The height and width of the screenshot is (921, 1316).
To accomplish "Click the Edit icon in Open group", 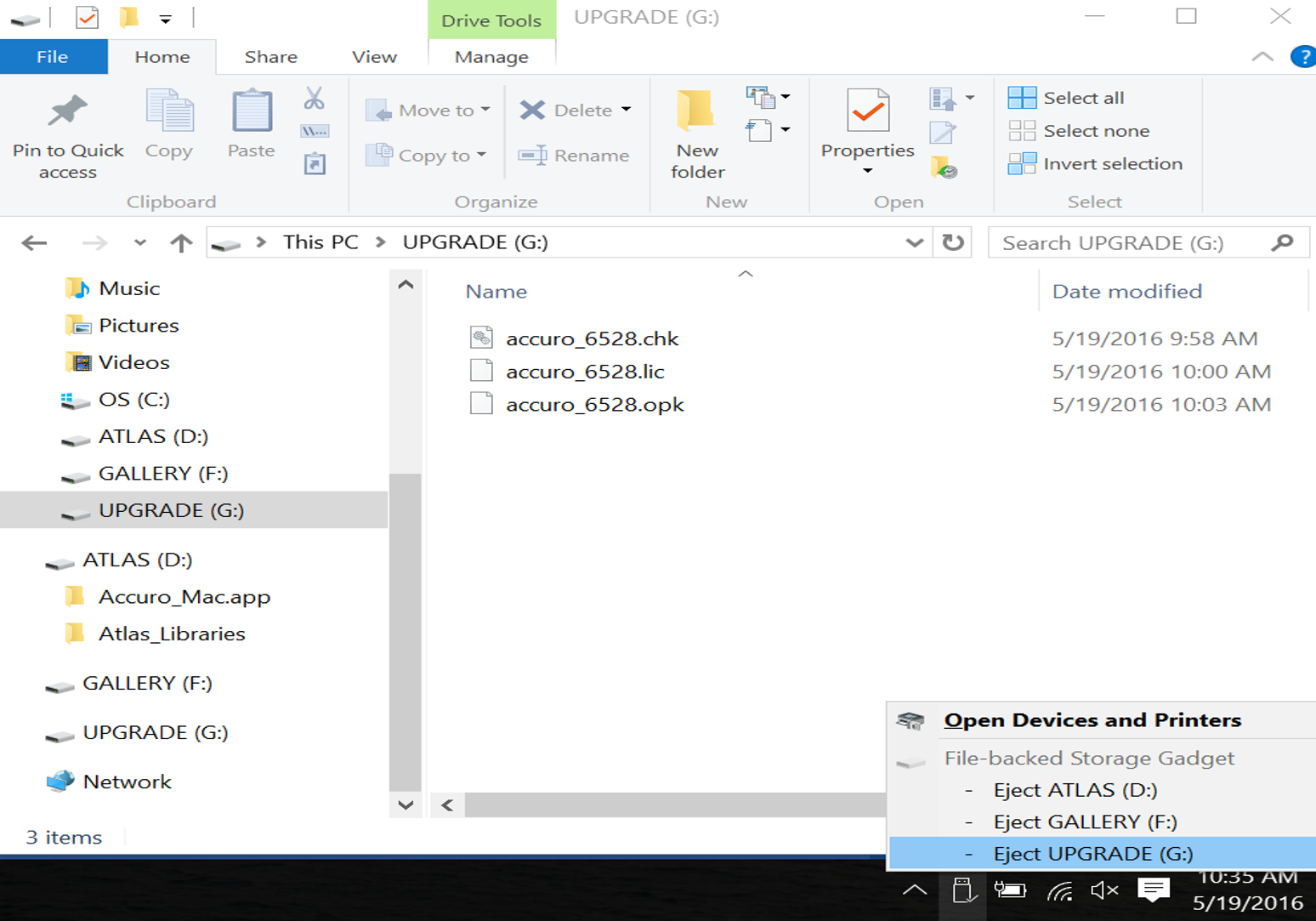I will coord(943,132).
